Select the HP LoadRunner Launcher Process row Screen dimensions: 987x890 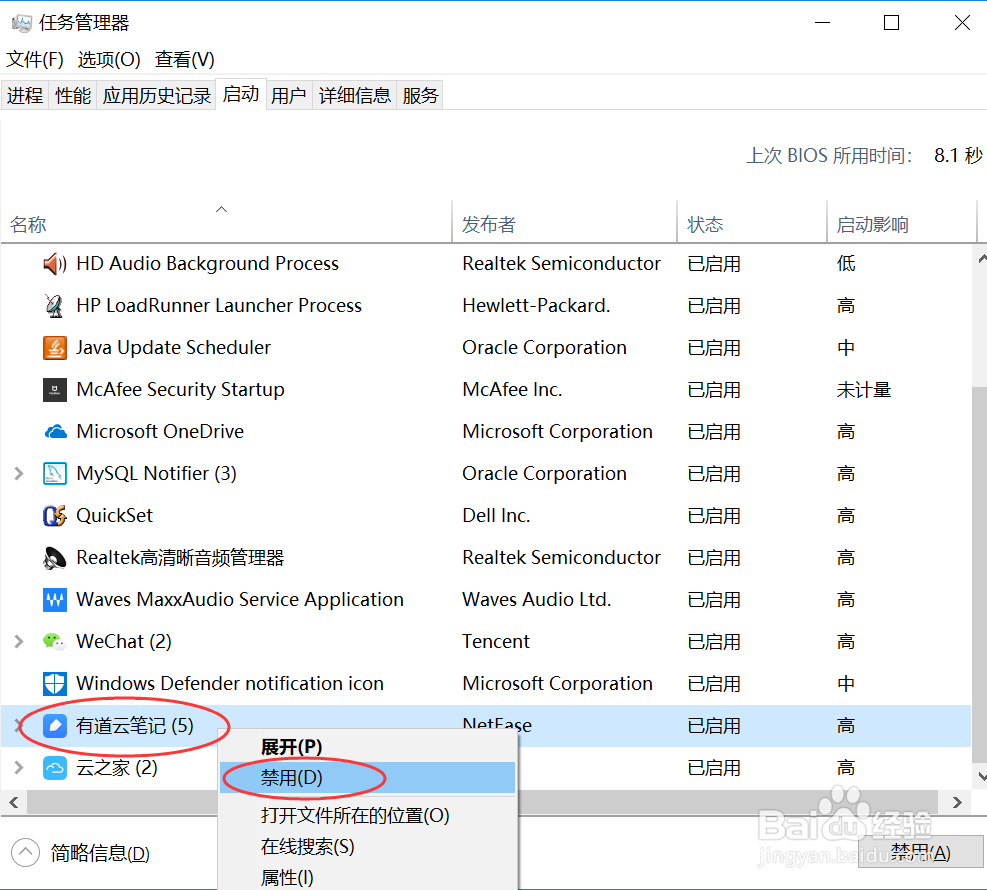coord(486,306)
